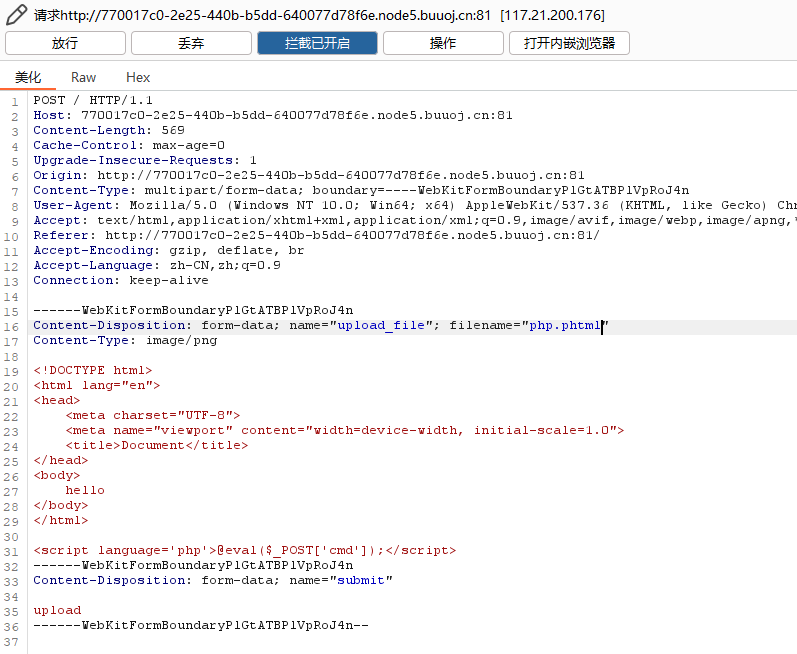Screen dimensions: 797x654
Task: Click the script language='php' eval payload line
Action: point(245,550)
